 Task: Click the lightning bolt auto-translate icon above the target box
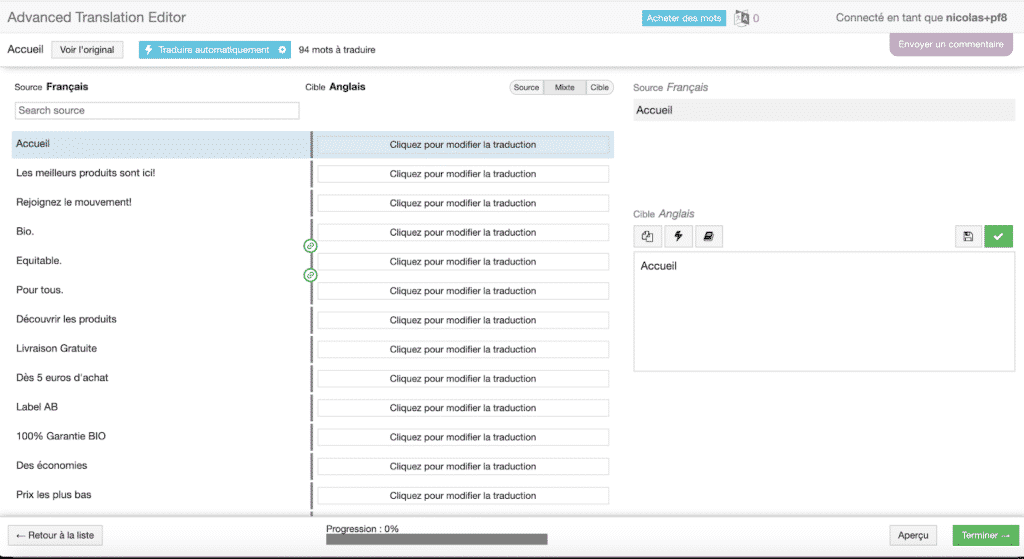pos(677,237)
